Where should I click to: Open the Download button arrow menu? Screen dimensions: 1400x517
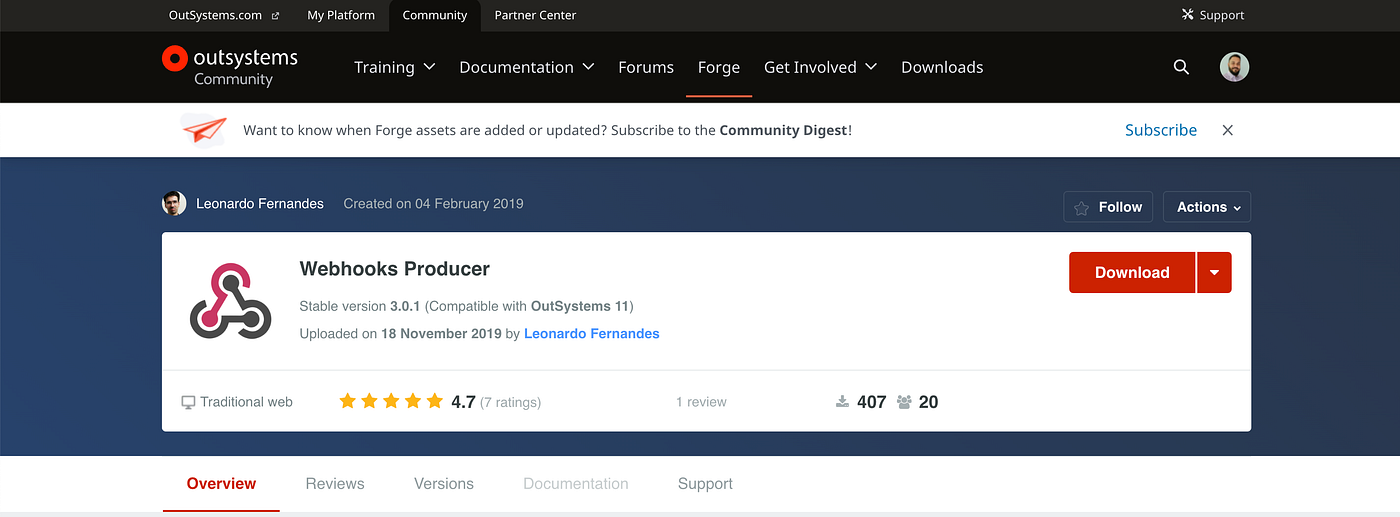pyautogui.click(x=1214, y=272)
